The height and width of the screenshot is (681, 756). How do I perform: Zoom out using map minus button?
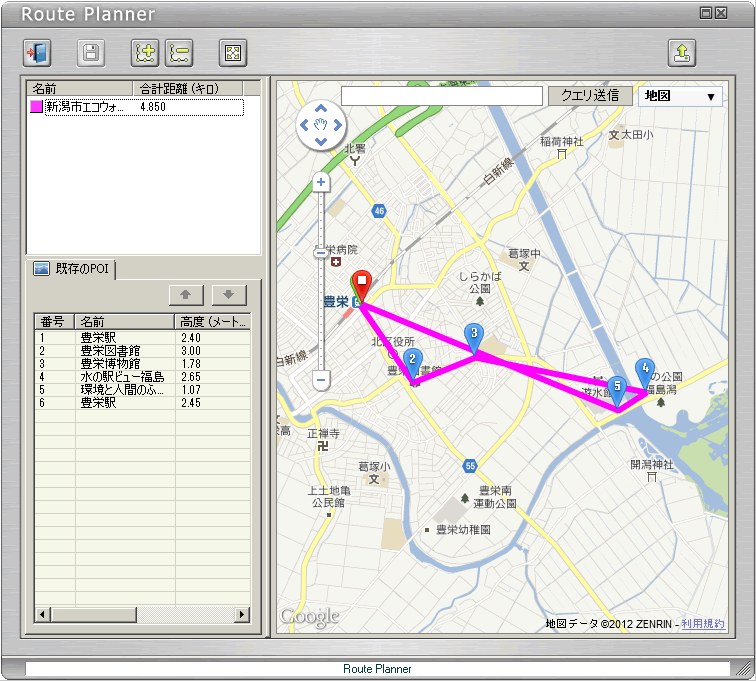point(321,380)
